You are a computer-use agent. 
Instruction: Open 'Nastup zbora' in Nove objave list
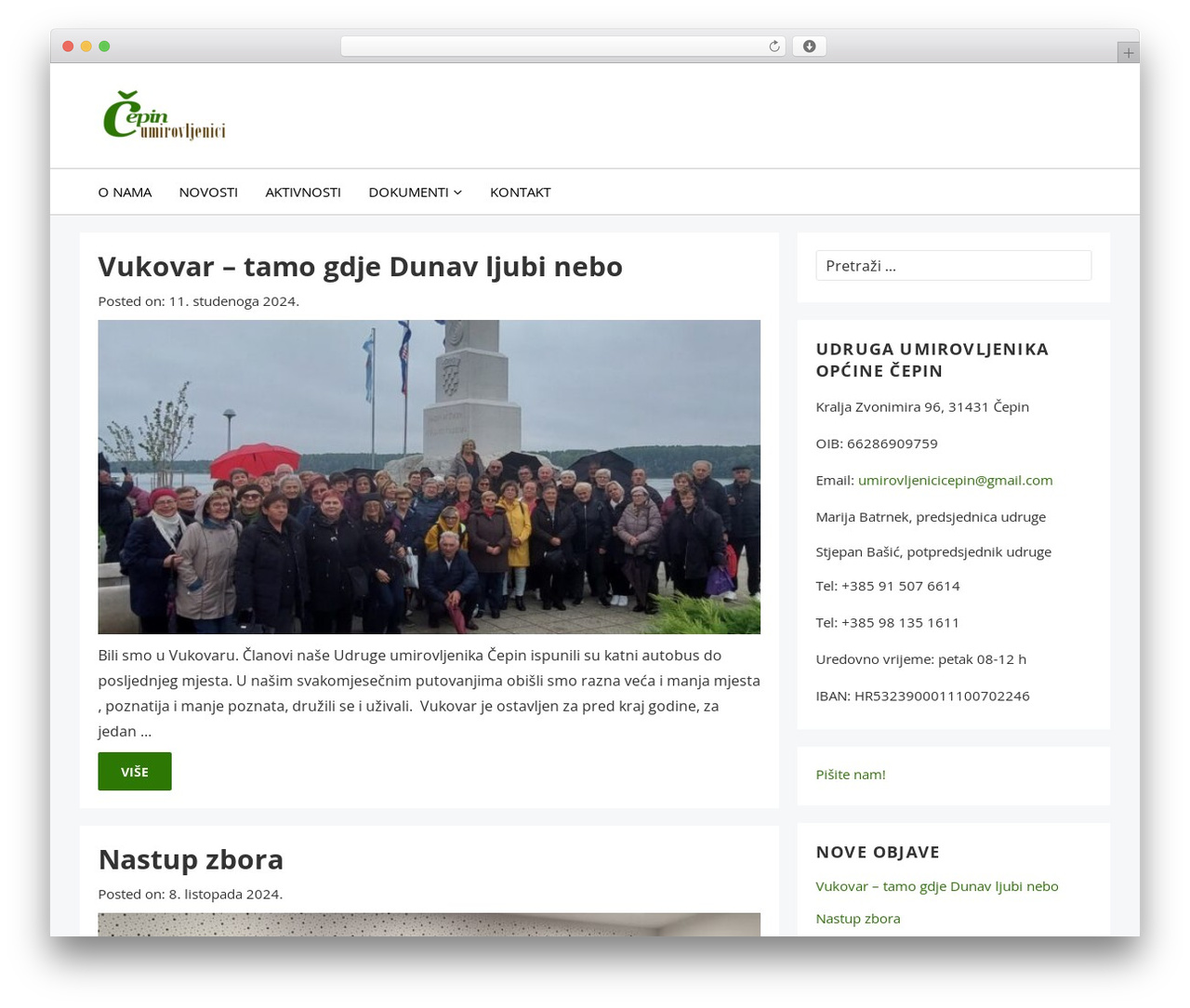[858, 919]
